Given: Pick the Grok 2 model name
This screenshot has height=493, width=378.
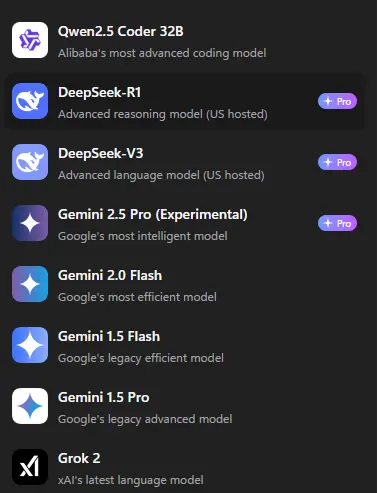Looking at the screenshot, I should (79, 458).
